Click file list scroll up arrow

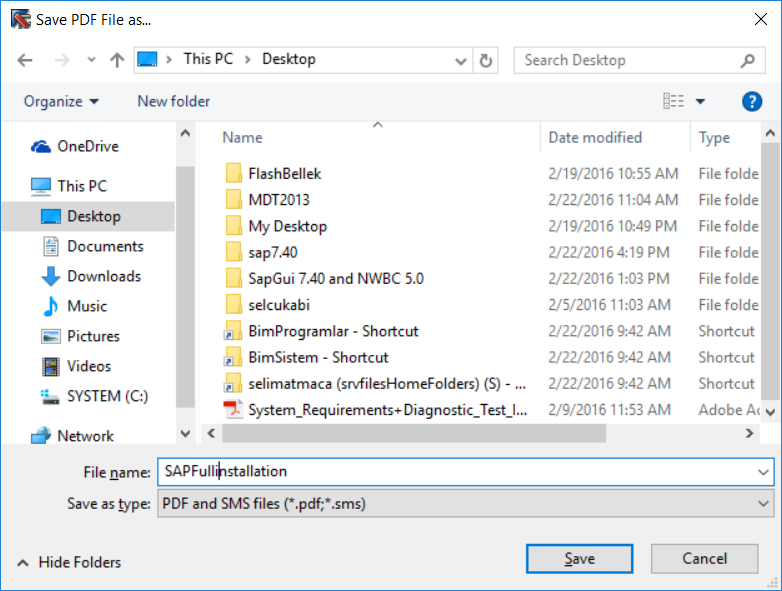(770, 133)
